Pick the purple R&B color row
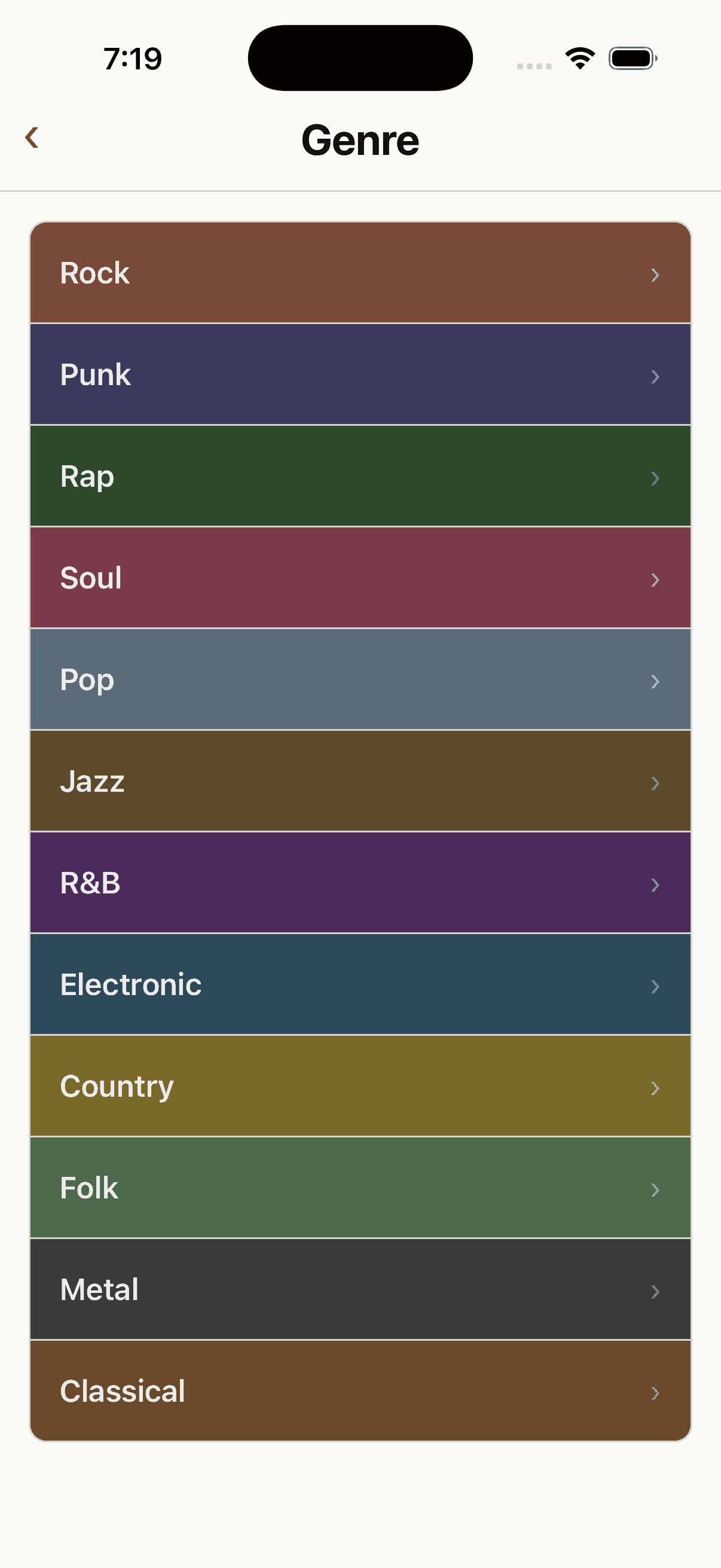The width and height of the screenshot is (721, 1568). tap(360, 883)
